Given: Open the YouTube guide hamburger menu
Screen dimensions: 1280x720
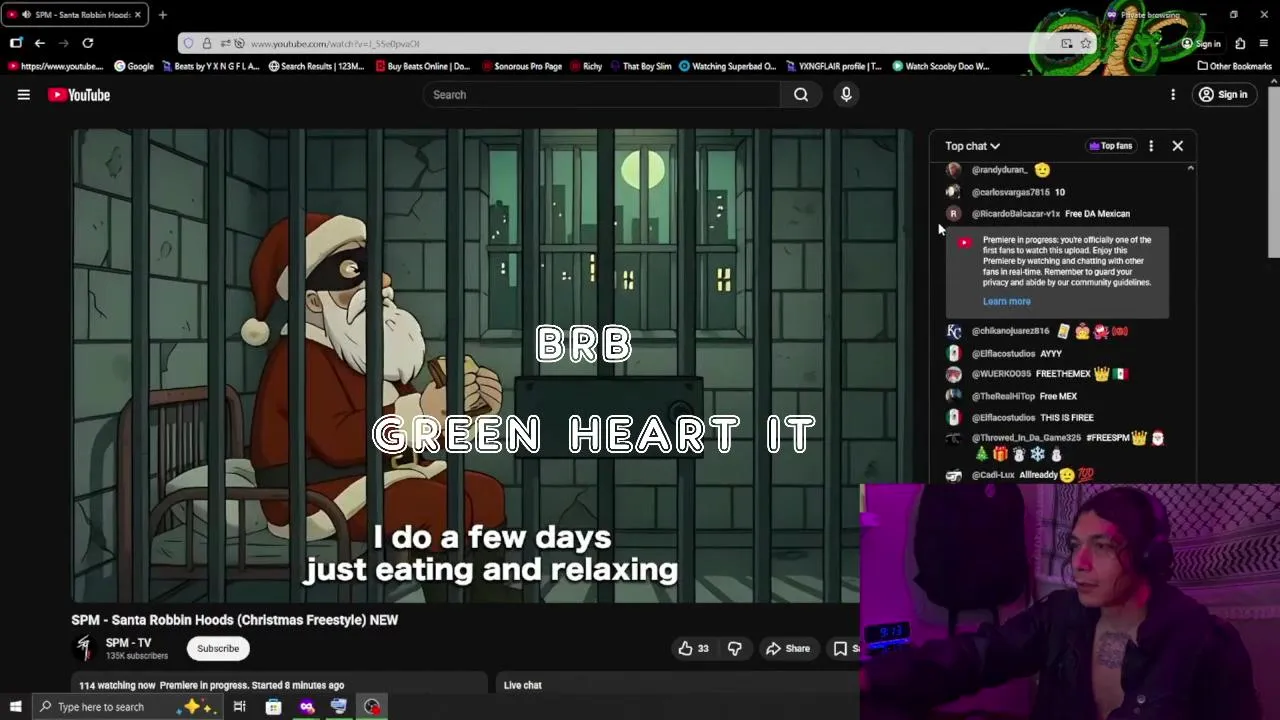Looking at the screenshot, I should click(24, 95).
